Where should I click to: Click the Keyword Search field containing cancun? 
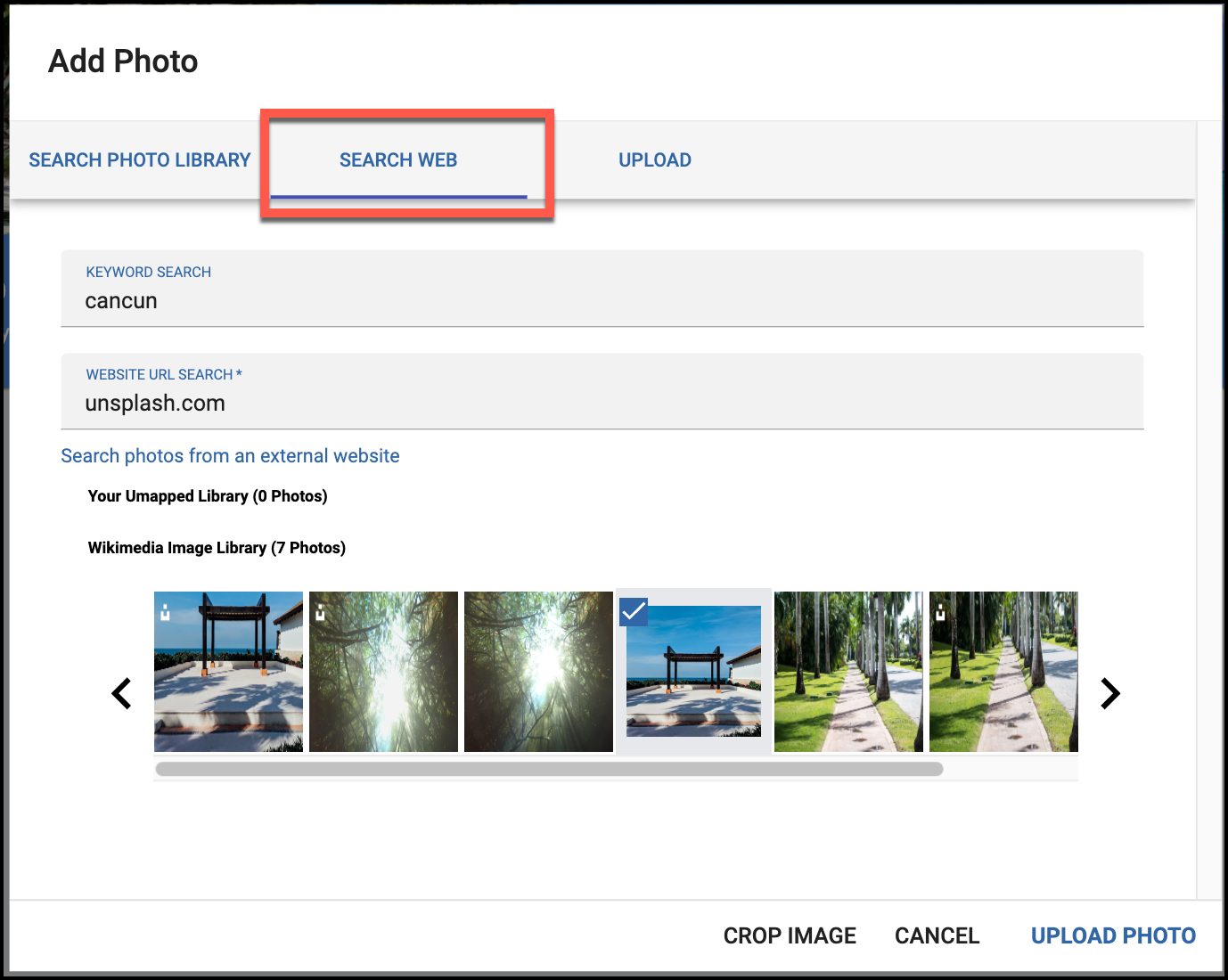pos(602,289)
